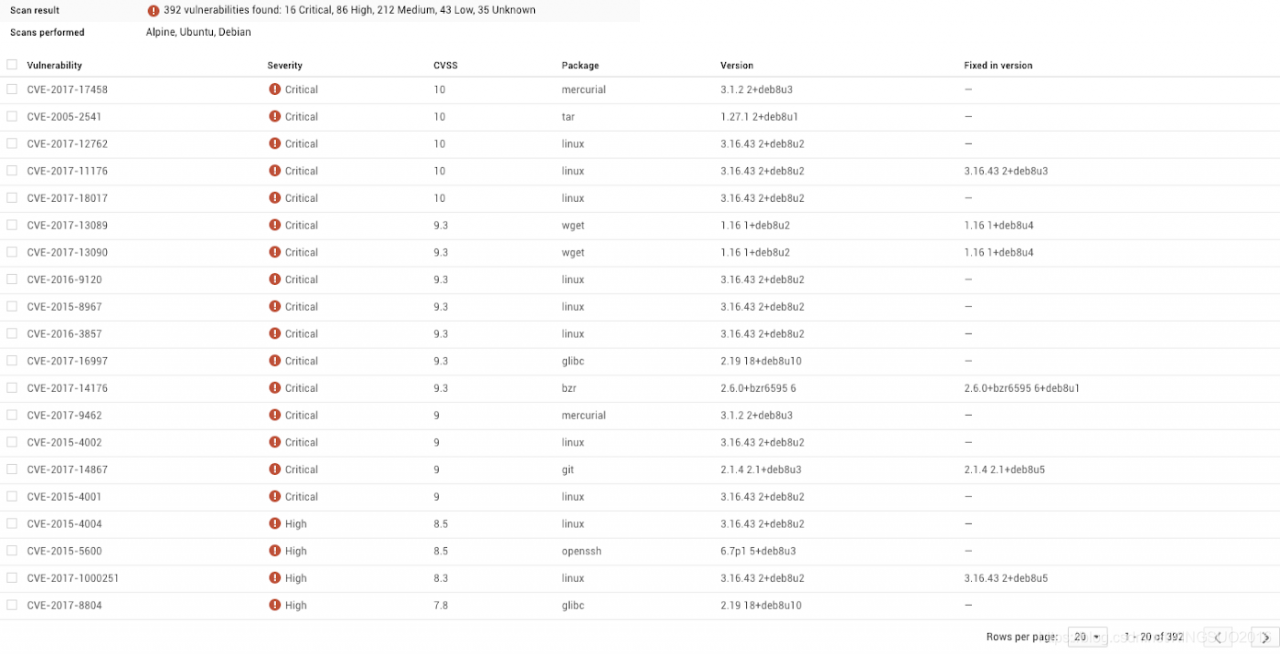The width and height of the screenshot is (1280, 654).
Task: Click the High severity icon for CVE-2015-5600
Action: point(275,551)
